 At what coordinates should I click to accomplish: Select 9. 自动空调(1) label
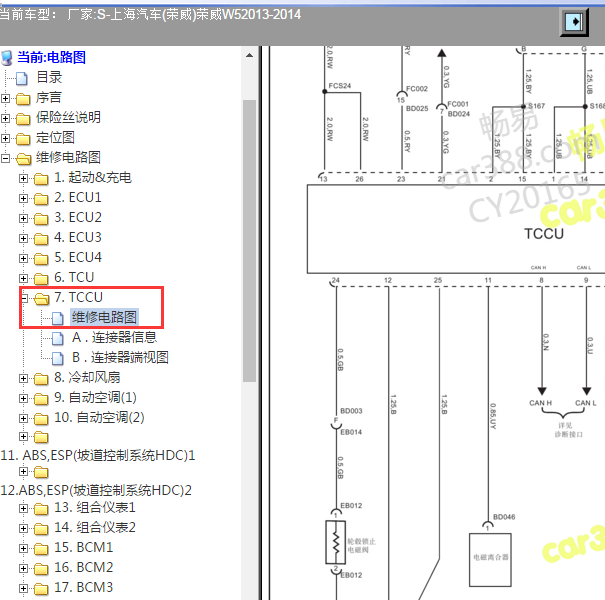95,398
